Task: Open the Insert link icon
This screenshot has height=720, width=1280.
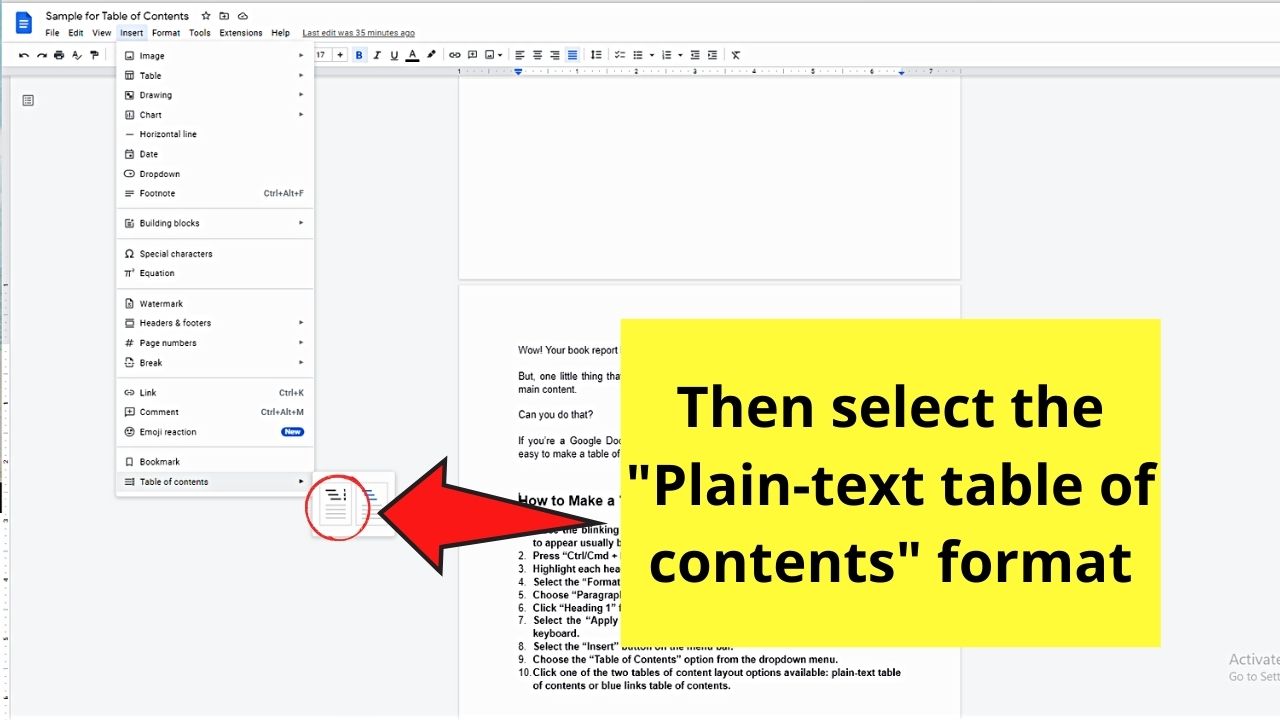Action: [454, 55]
